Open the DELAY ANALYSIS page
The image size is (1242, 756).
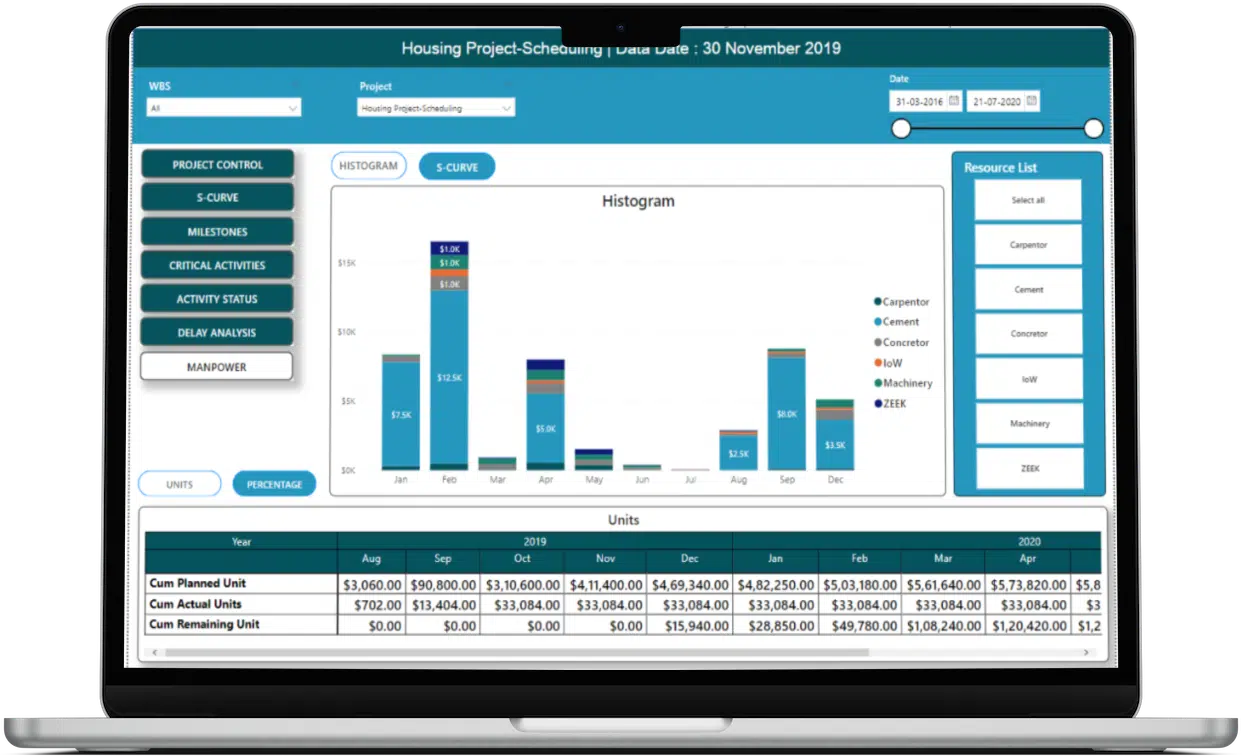(217, 333)
